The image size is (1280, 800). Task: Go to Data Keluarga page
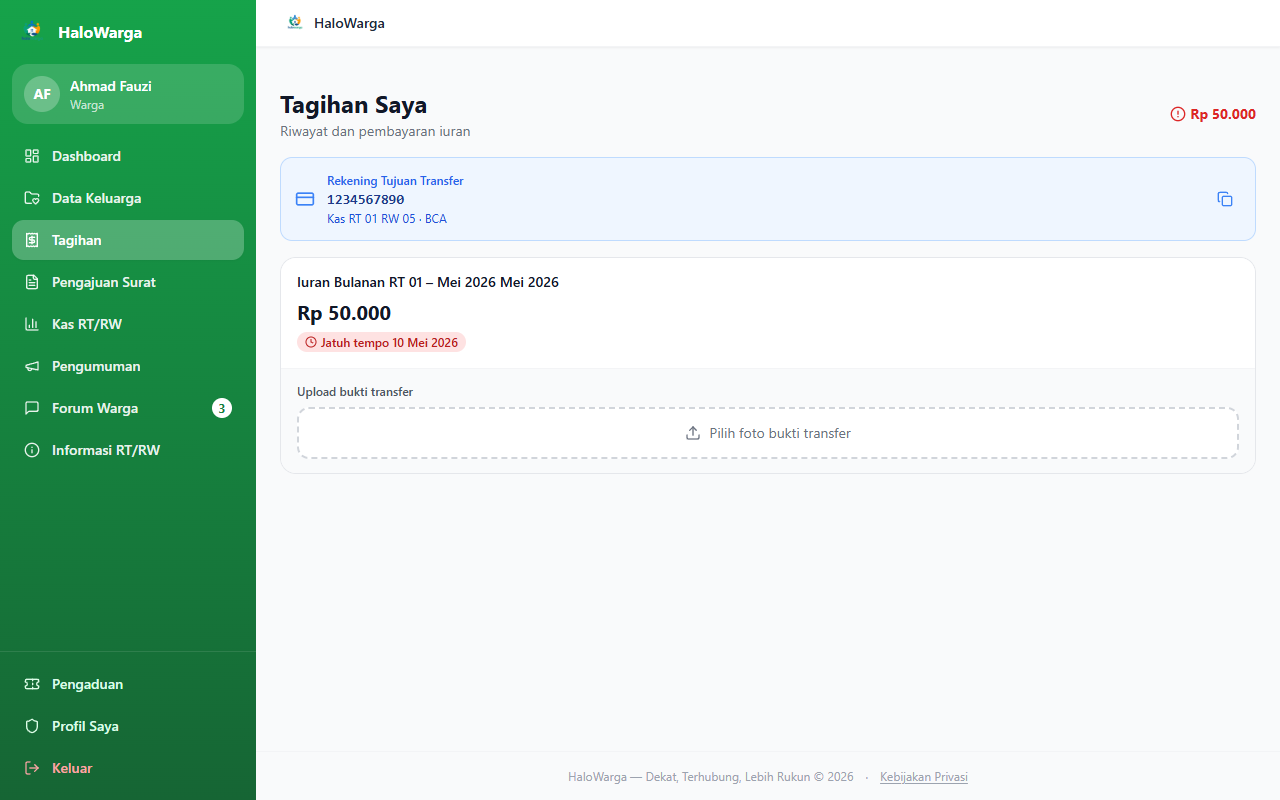[x=128, y=198]
